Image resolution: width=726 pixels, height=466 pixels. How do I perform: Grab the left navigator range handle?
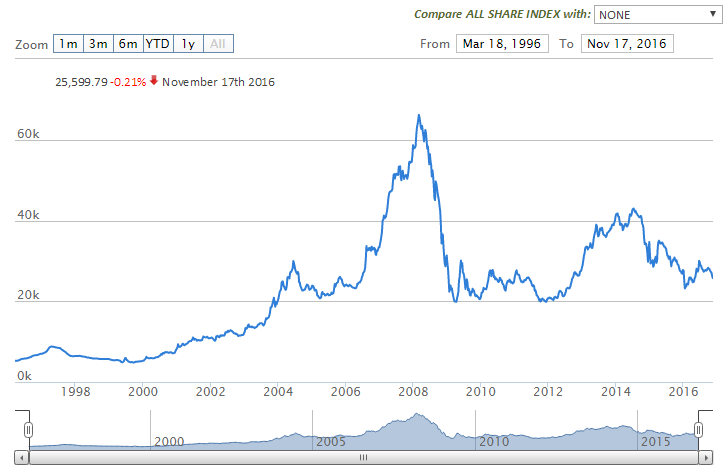point(28,430)
